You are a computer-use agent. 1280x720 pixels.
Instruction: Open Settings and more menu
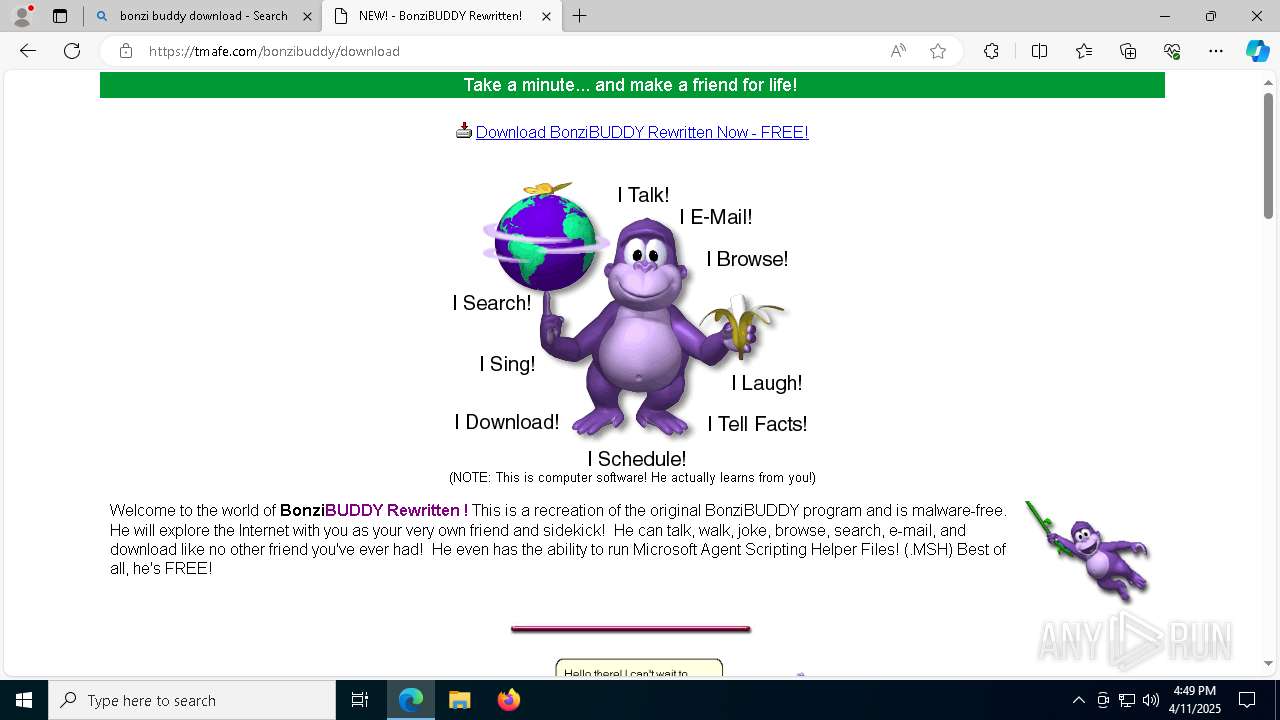1216,51
